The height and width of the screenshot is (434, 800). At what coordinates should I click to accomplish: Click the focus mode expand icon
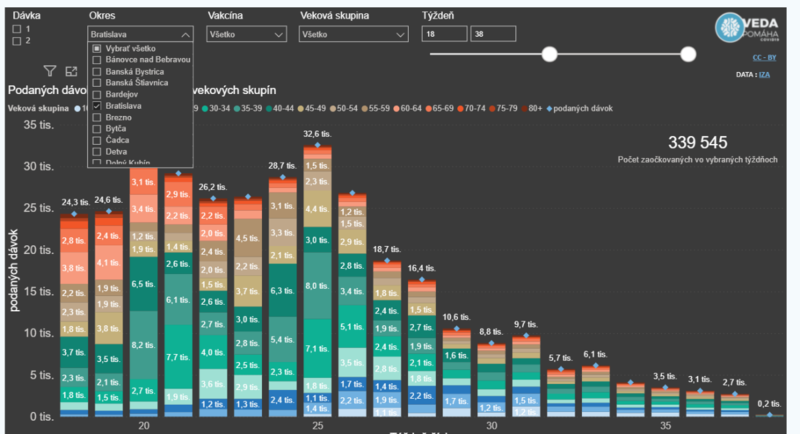point(71,71)
